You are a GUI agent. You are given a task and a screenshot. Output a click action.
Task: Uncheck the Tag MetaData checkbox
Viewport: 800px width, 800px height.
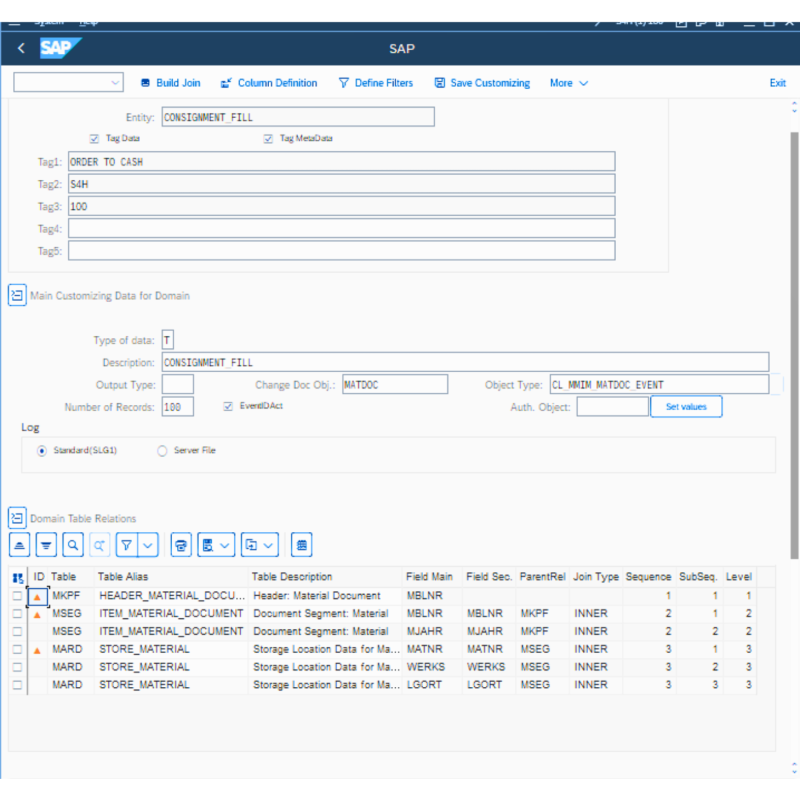coord(268,139)
